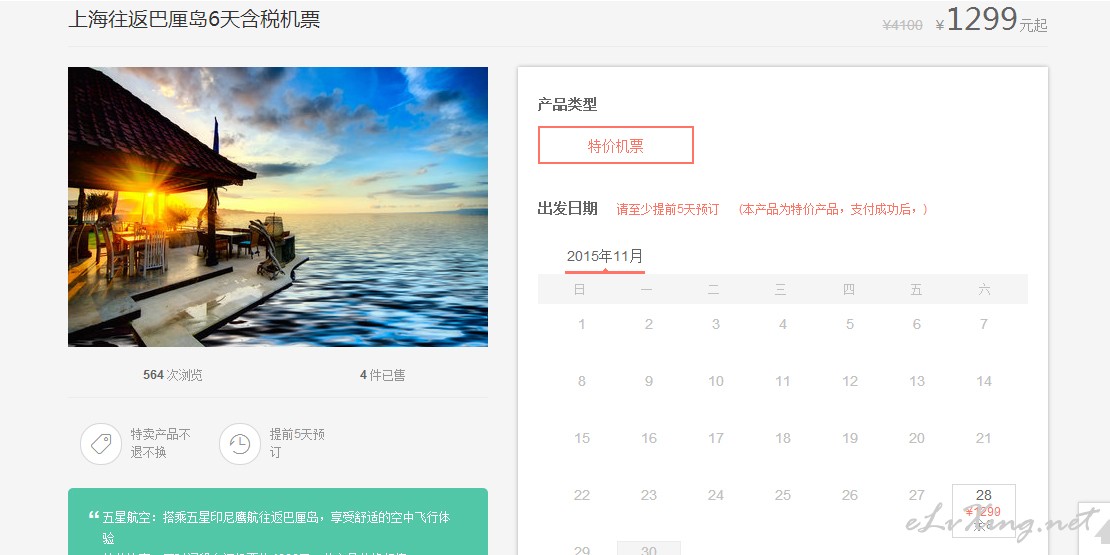Click the green 五星航空 highlight box
This screenshot has width=1110, height=555.
coord(278,522)
